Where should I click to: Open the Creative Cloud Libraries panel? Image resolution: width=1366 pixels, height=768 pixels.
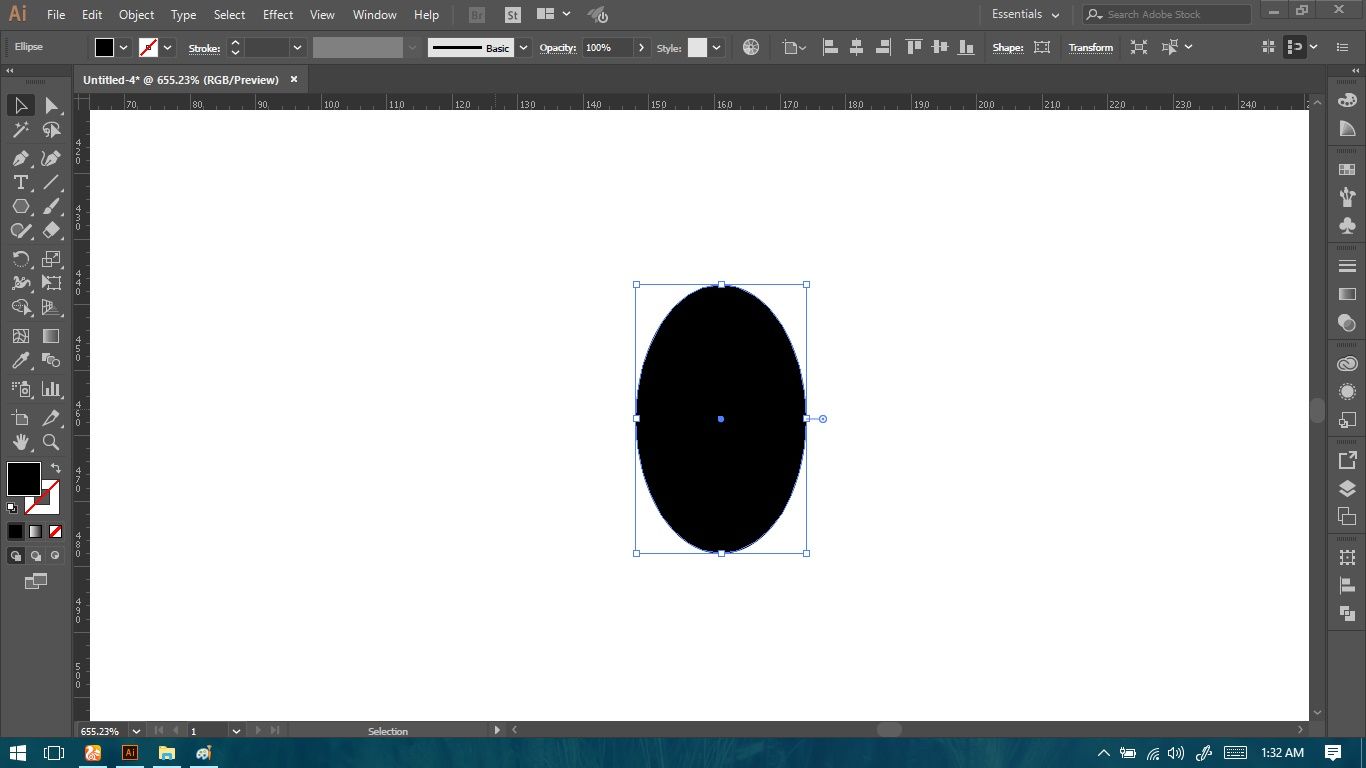(1347, 364)
